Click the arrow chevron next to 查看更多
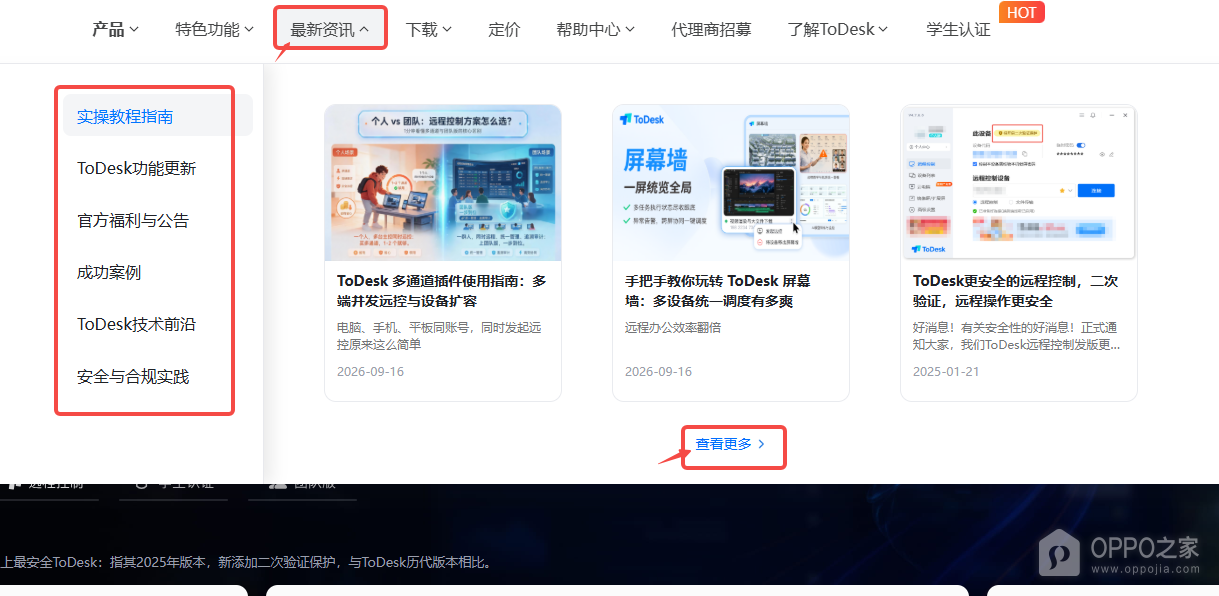 (762, 444)
